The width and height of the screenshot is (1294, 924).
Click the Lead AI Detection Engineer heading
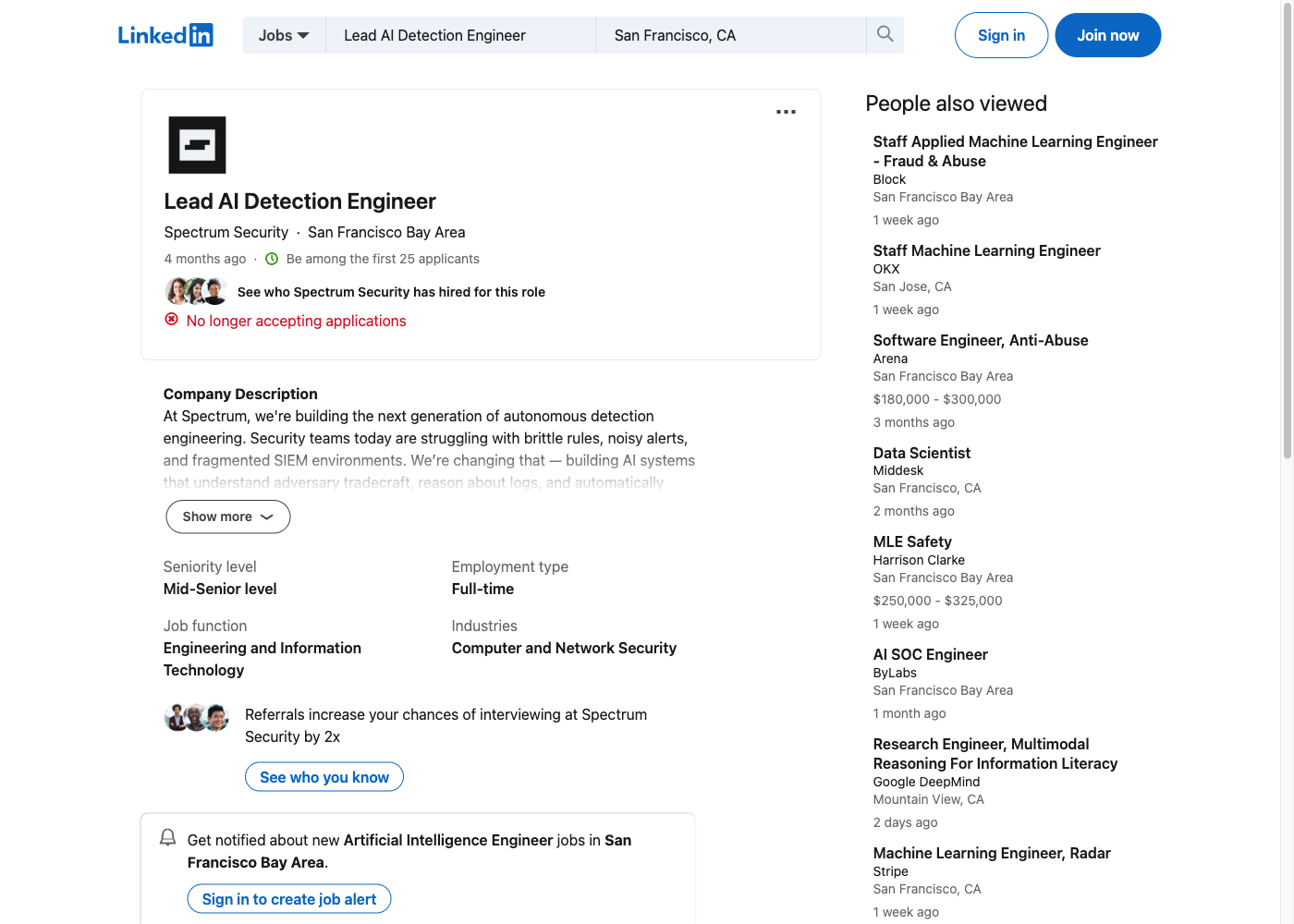[299, 201]
